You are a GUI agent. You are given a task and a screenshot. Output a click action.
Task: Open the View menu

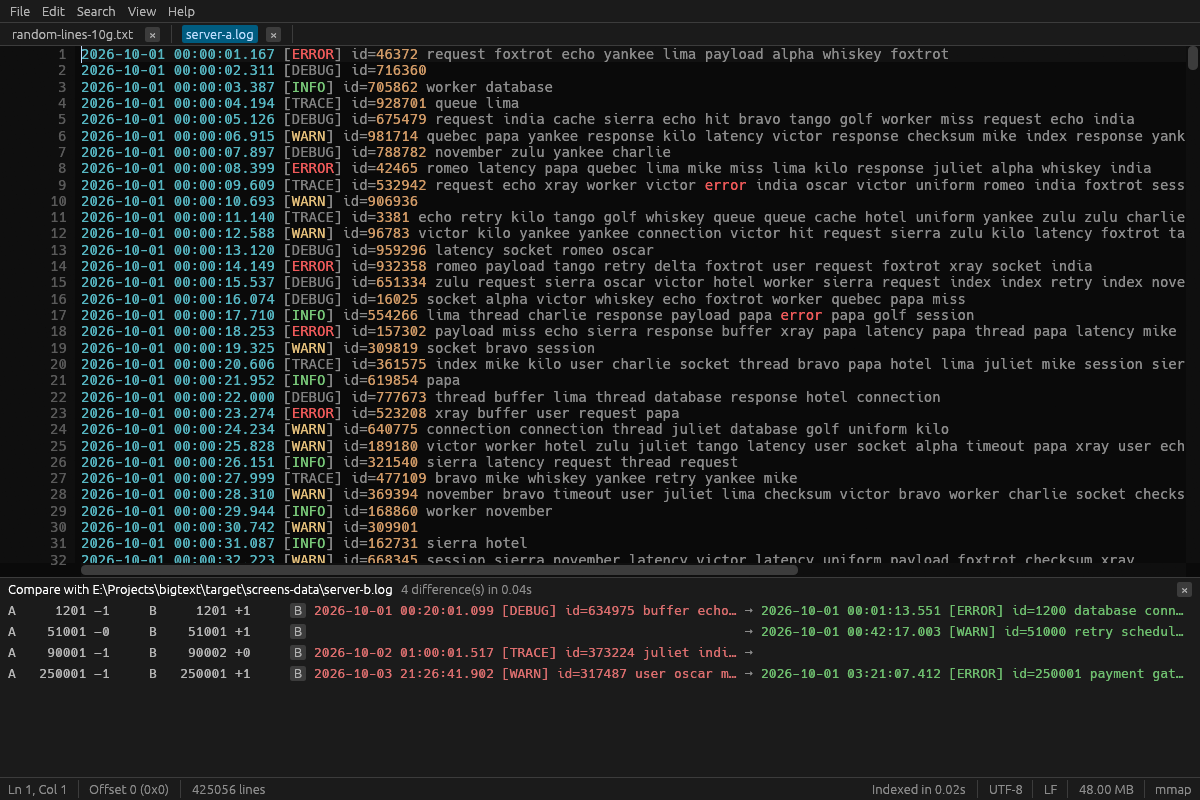(142, 11)
